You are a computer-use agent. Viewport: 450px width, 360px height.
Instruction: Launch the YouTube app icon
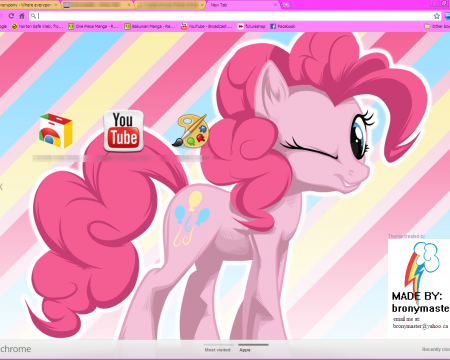pyautogui.click(x=124, y=131)
